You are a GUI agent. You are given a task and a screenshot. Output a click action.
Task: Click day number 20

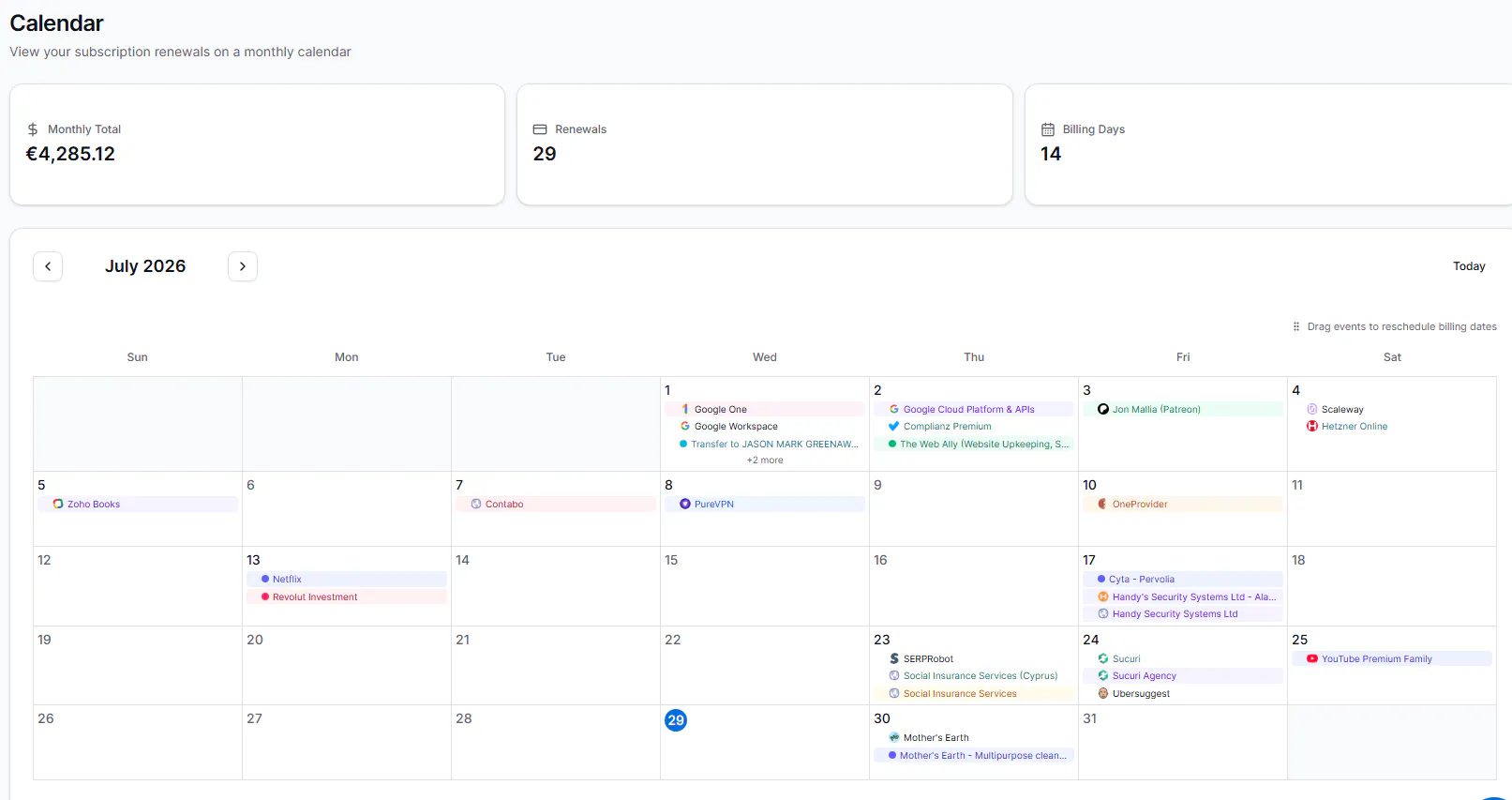(x=255, y=640)
